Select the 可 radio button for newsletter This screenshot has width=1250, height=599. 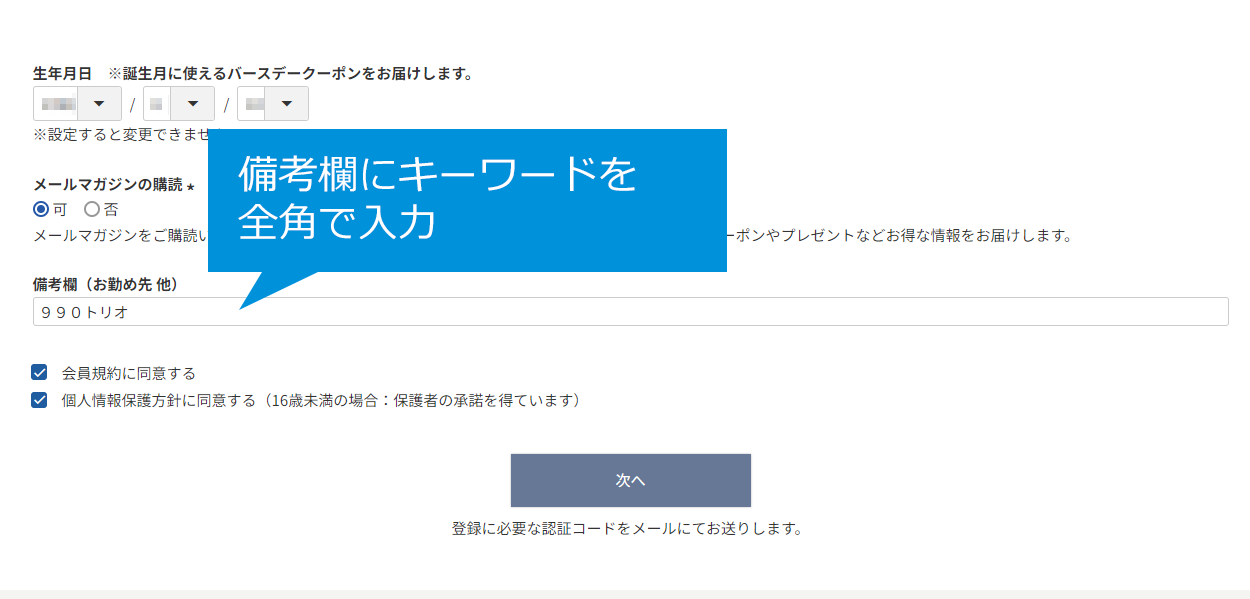(41, 210)
